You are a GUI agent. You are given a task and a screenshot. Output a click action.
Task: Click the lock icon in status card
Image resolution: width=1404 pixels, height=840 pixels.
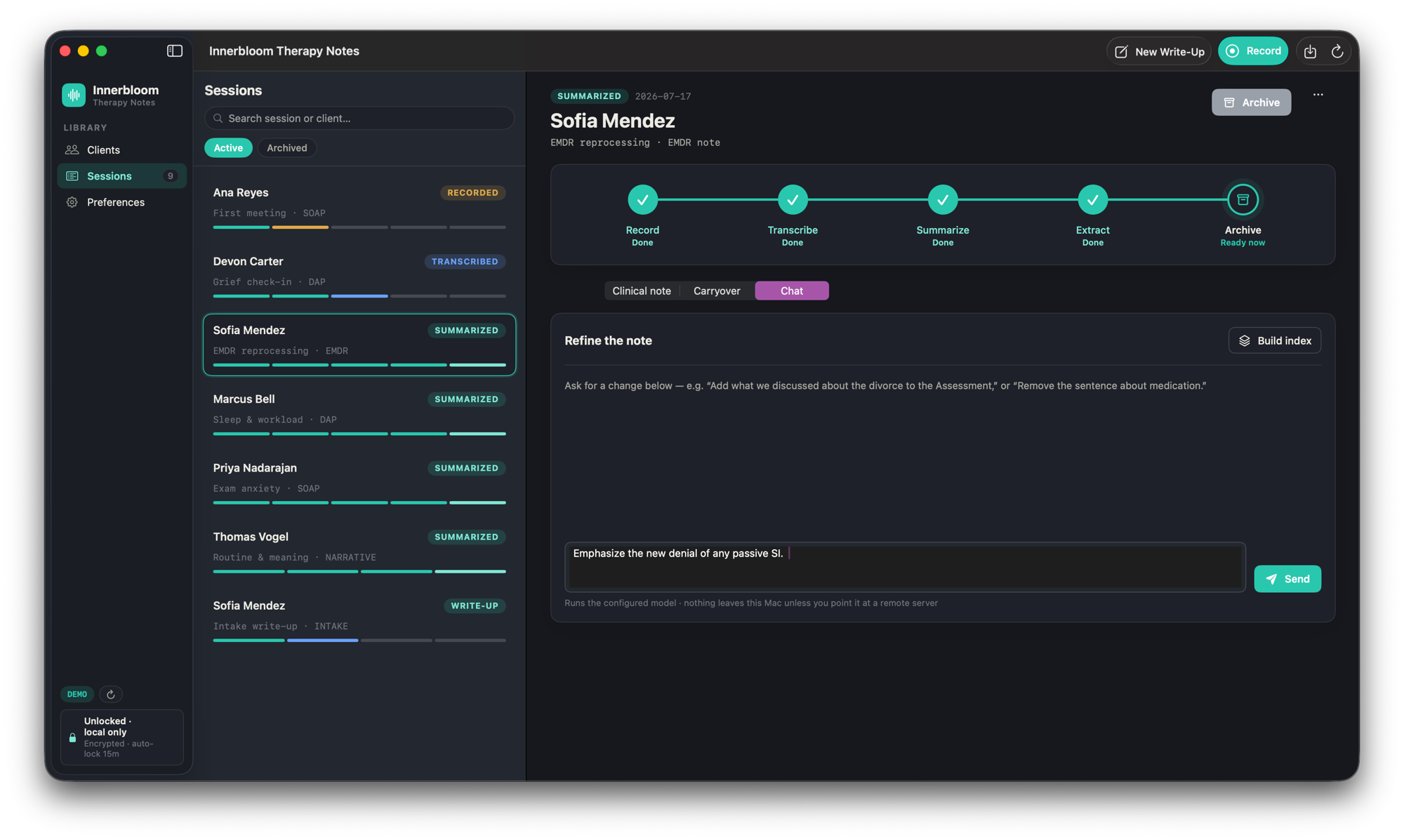point(72,738)
